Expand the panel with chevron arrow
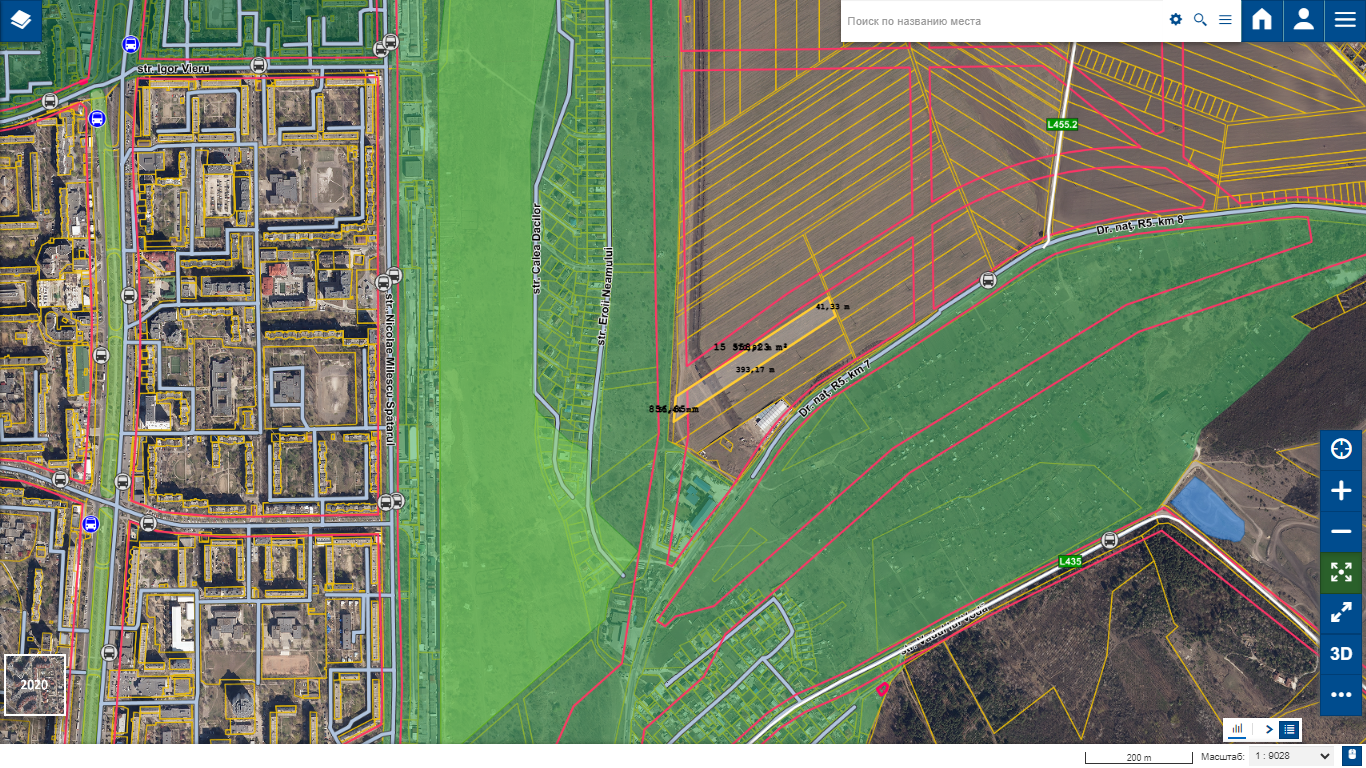Image resolution: width=1366 pixels, height=768 pixels. [x=1268, y=730]
